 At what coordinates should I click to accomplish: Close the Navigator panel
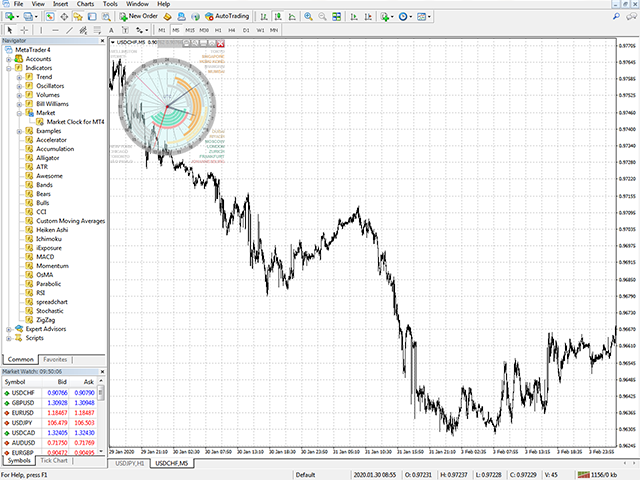[102, 41]
